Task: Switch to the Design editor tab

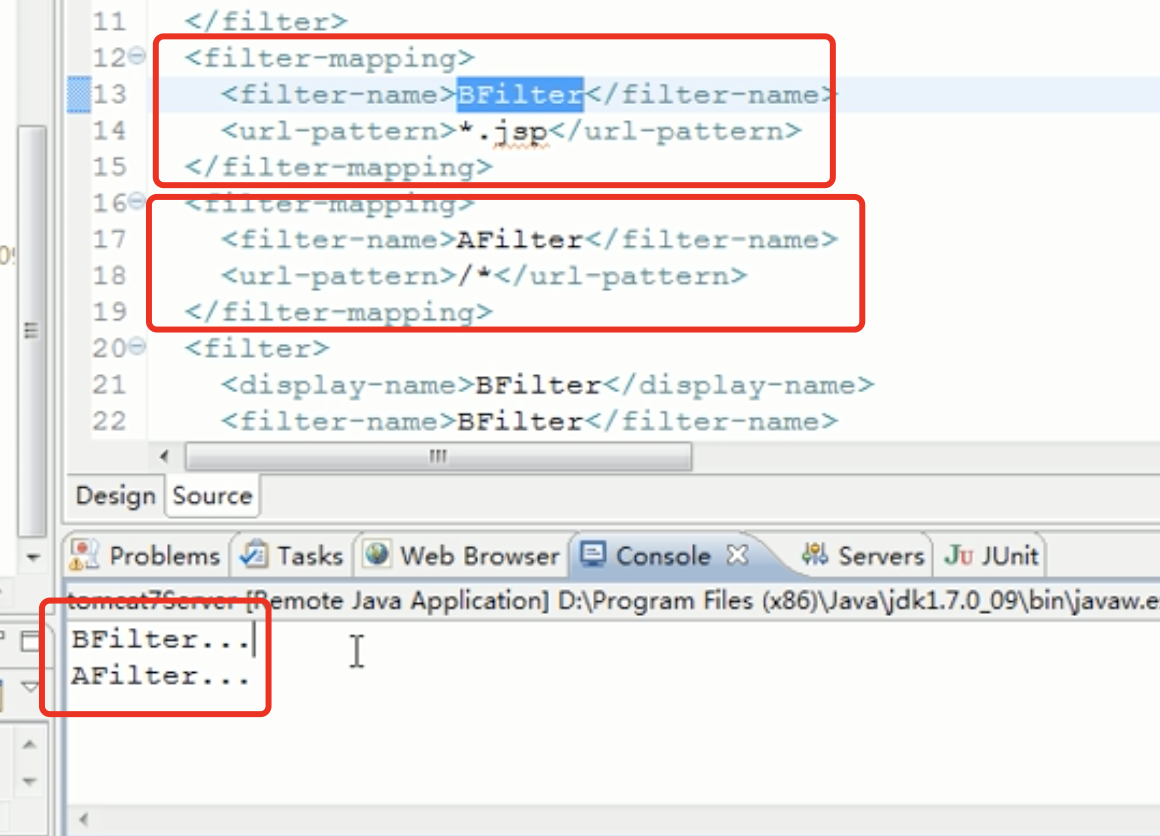Action: (x=115, y=495)
